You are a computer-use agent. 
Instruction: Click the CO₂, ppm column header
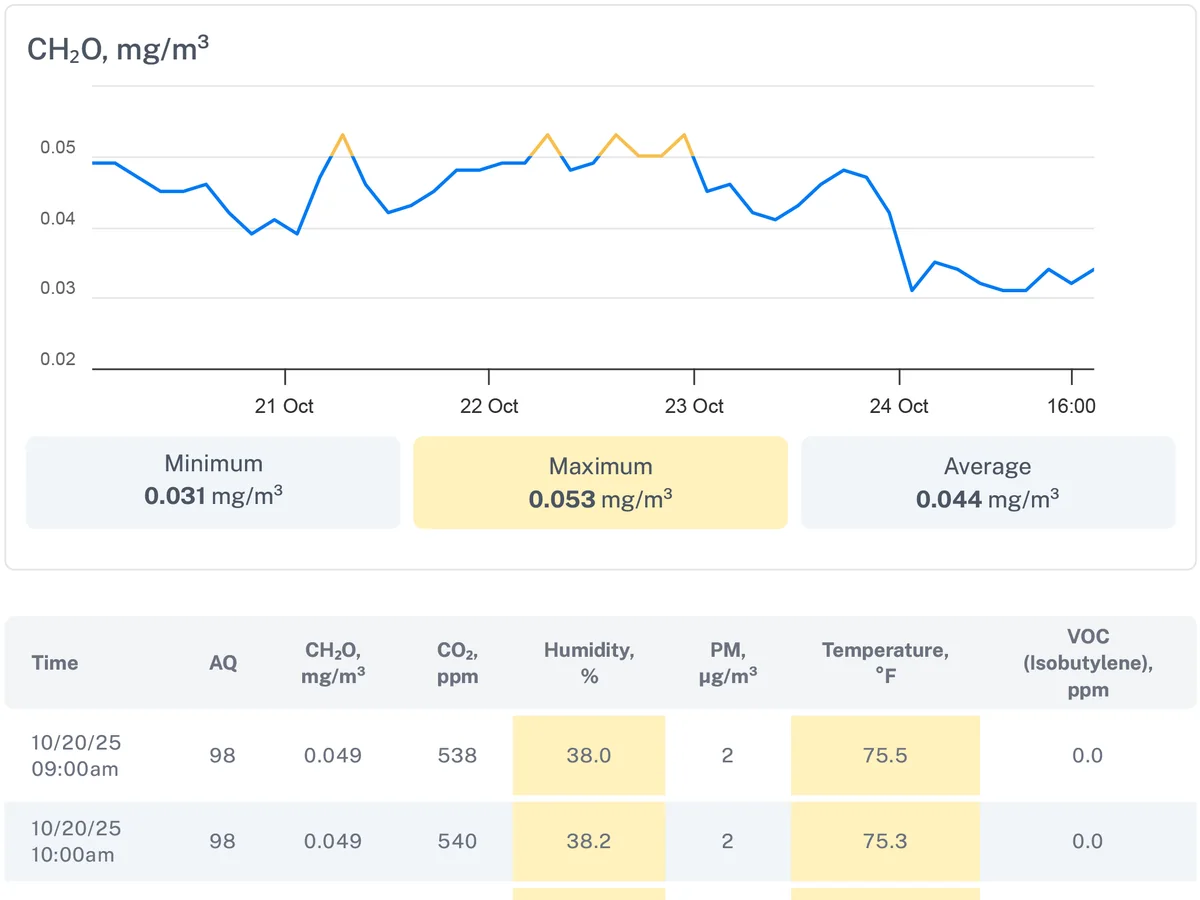pos(458,662)
